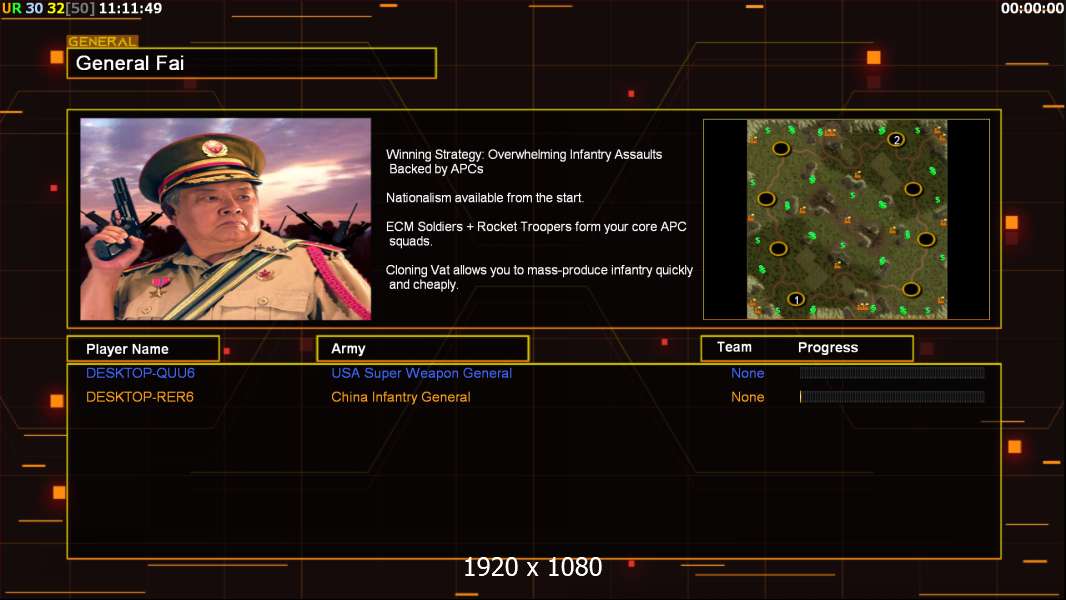Click the Player Name column header

(x=143, y=349)
